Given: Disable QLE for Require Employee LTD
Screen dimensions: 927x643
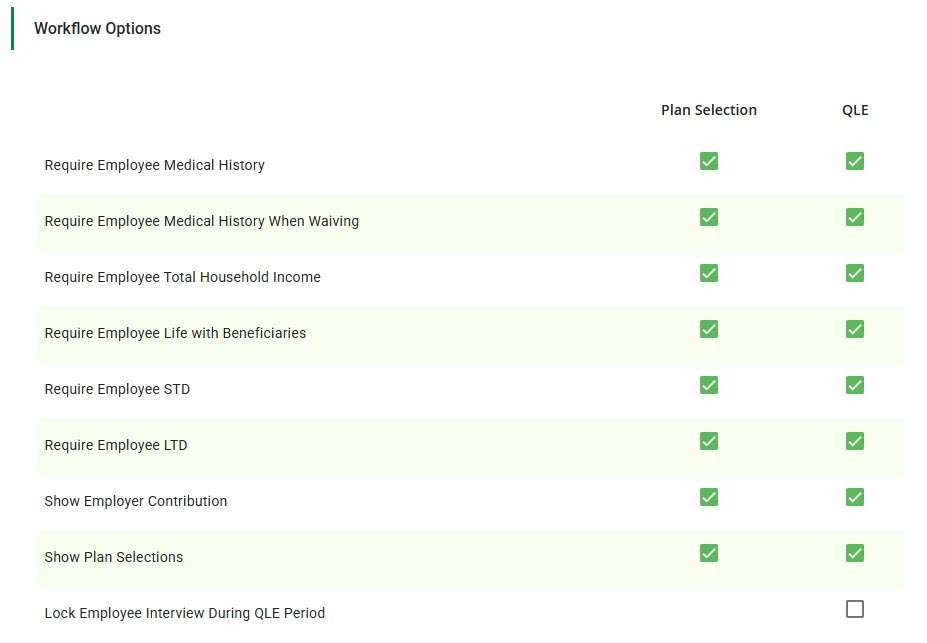Looking at the screenshot, I should [855, 441].
